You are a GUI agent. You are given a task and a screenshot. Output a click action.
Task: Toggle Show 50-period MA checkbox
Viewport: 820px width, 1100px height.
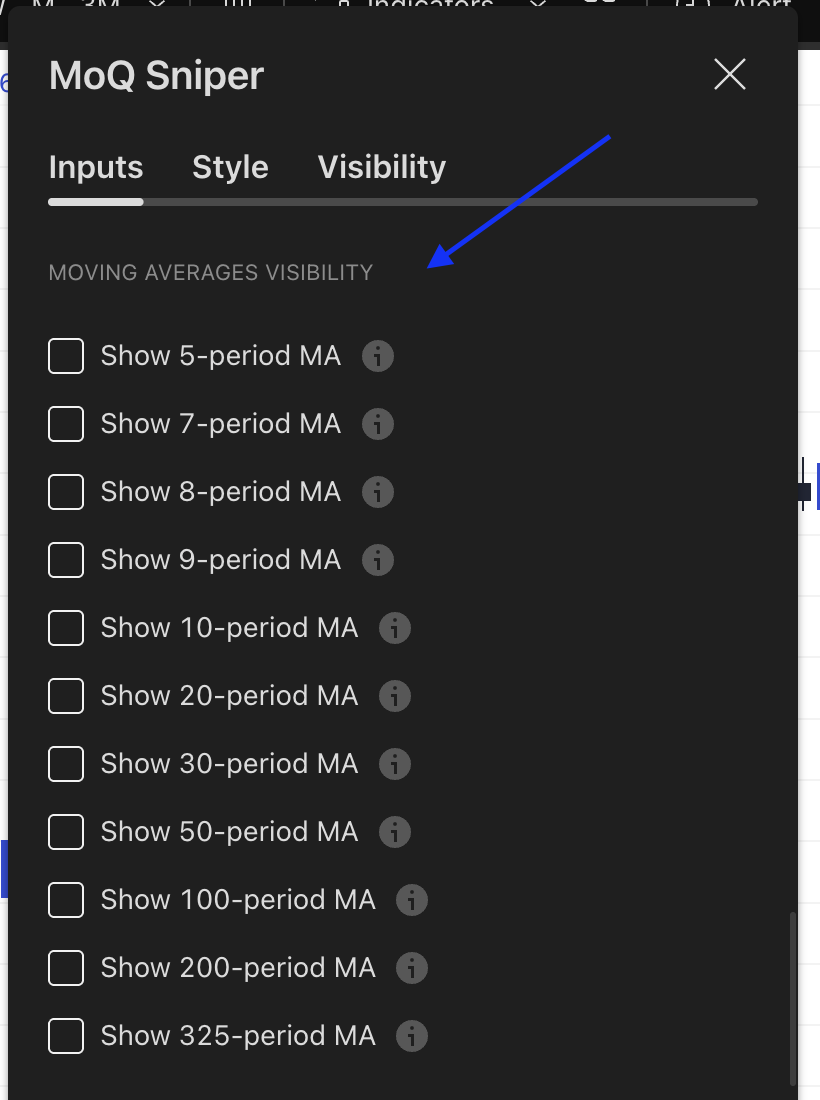click(66, 832)
